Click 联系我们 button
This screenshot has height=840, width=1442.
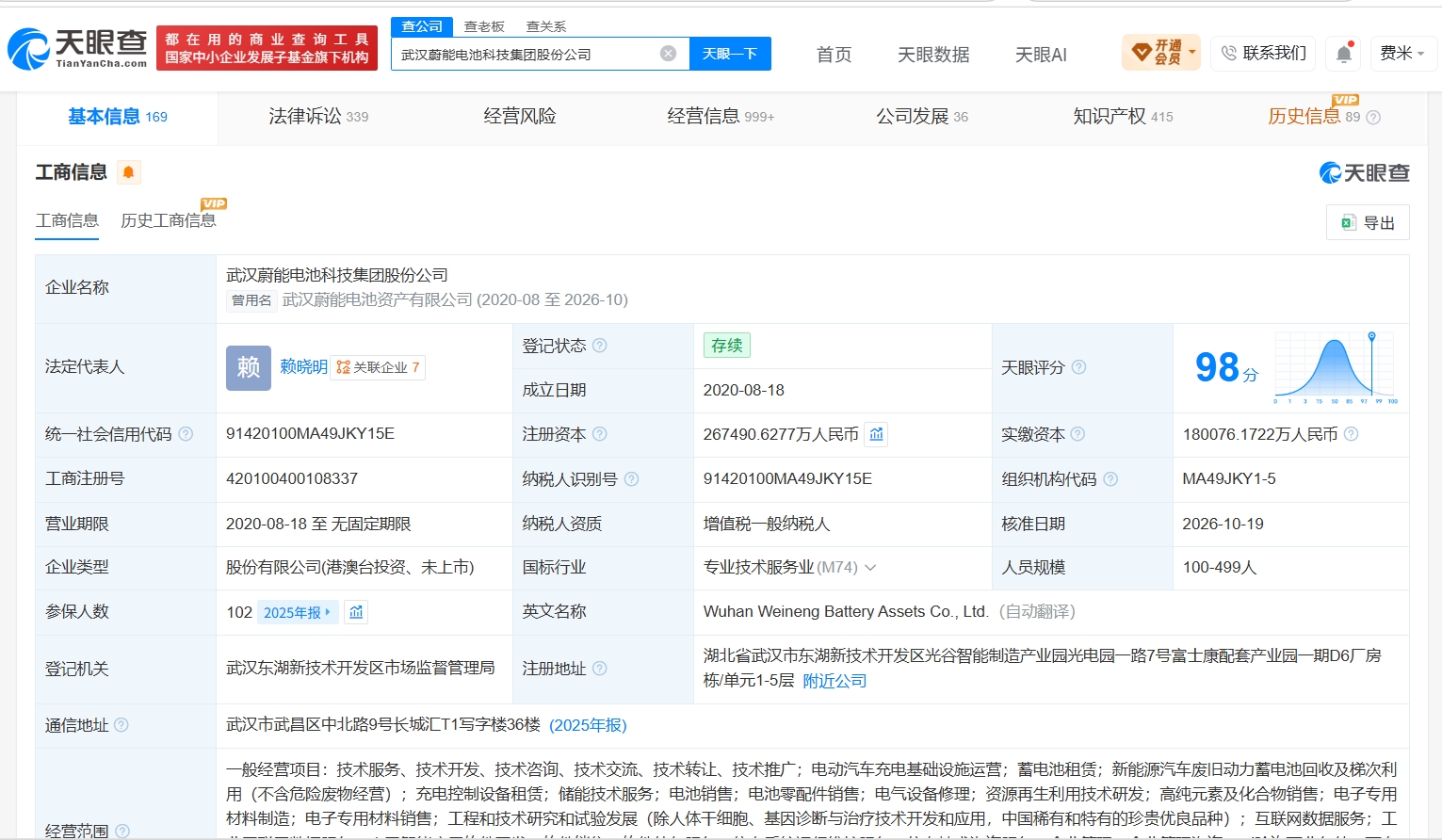tap(1263, 53)
